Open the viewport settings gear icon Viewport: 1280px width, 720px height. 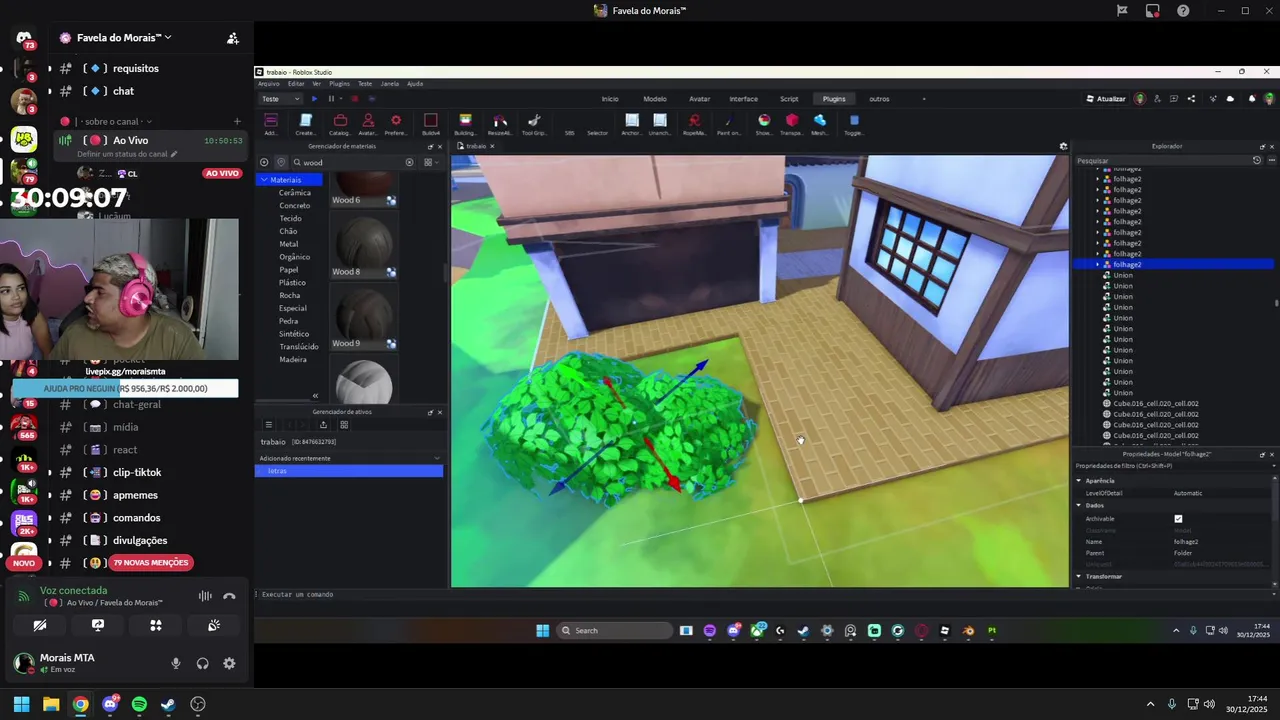(x=1063, y=146)
